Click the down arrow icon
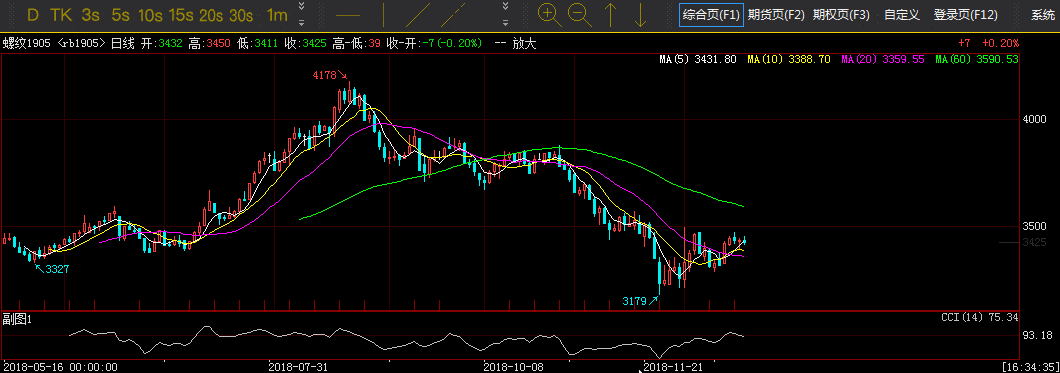This screenshot has width=1060, height=373. (x=641, y=14)
